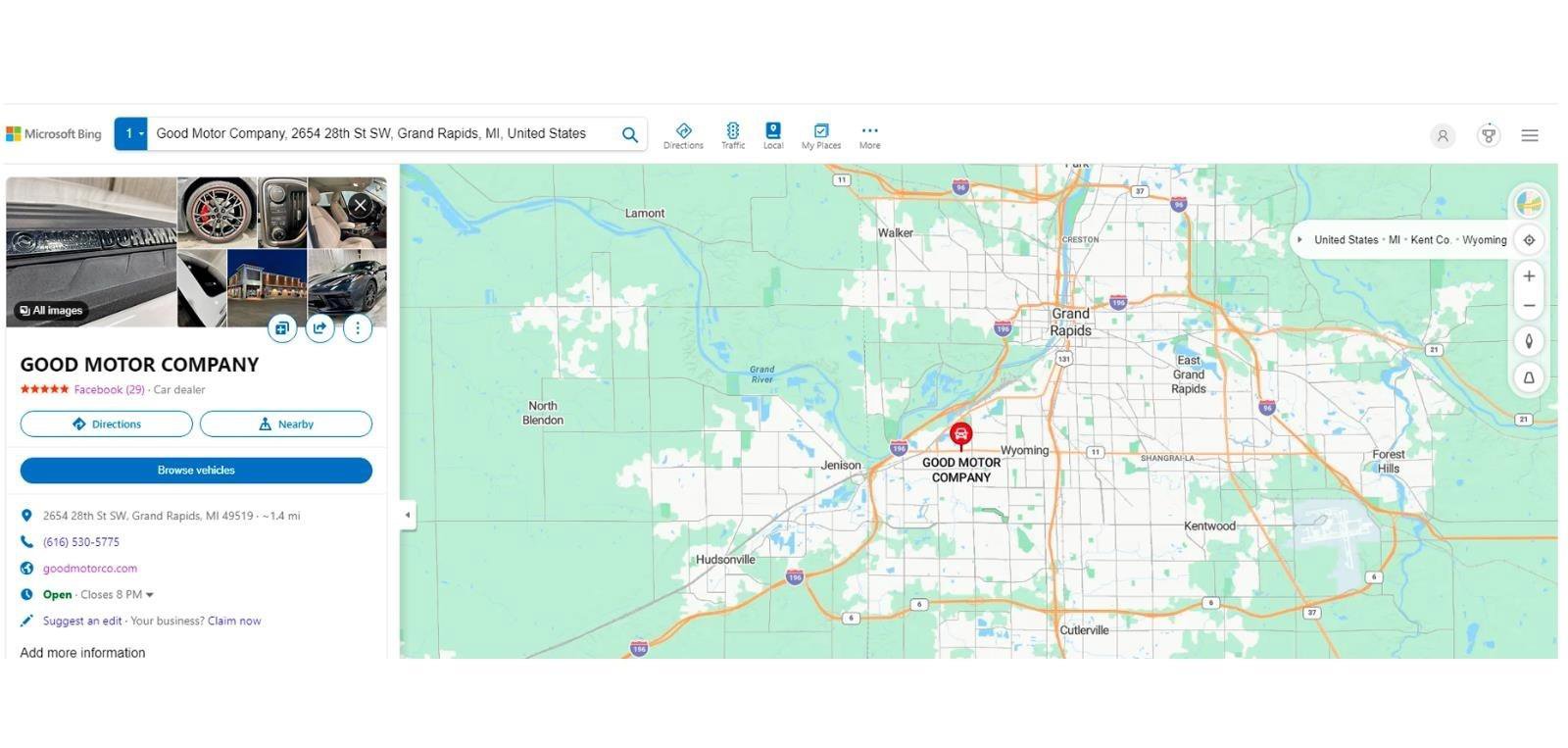The height and width of the screenshot is (748, 1568).
Task: Open My Places
Action: pyautogui.click(x=820, y=135)
